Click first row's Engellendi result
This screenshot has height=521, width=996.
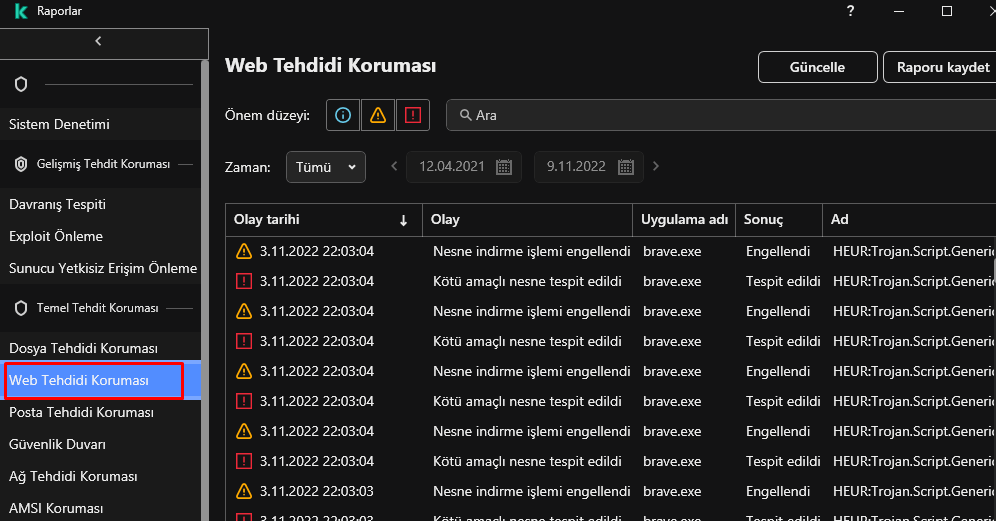[778, 252]
